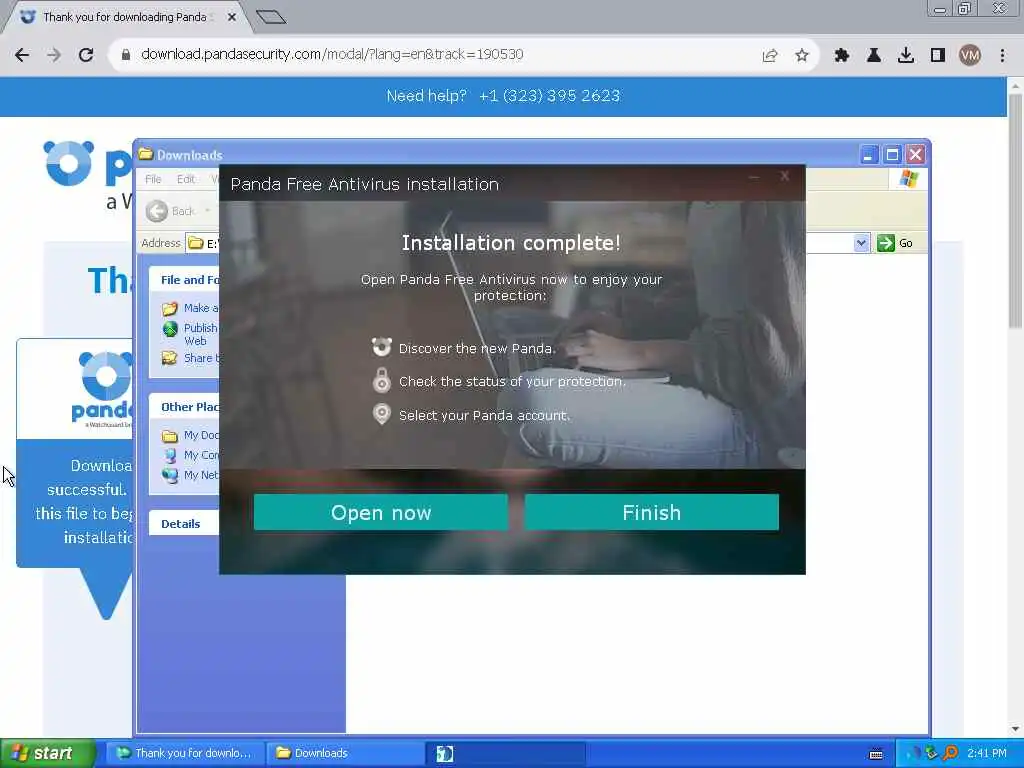1024x768 pixels.
Task: Click the help phone number +1 (323) 395 2623
Action: click(549, 96)
